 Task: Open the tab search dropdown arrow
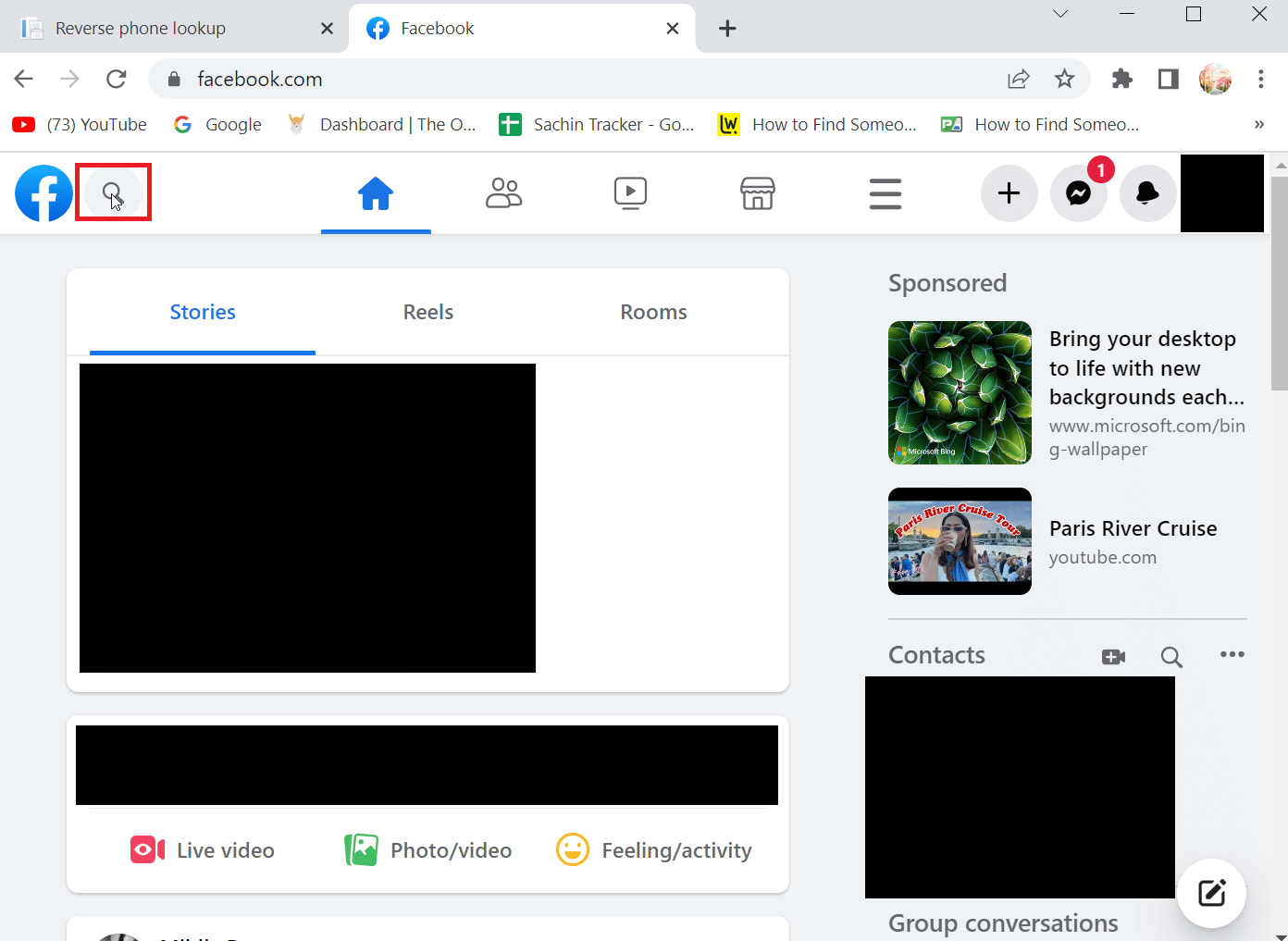click(1061, 14)
